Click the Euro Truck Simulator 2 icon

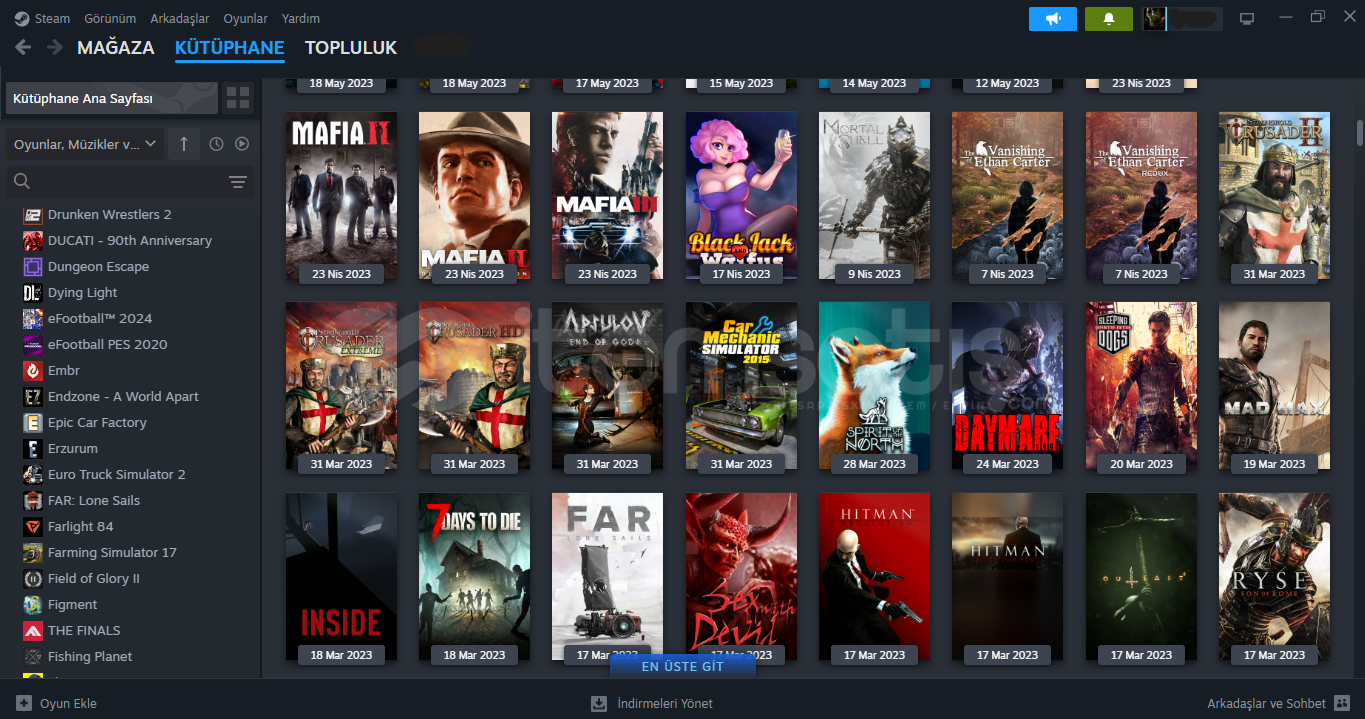tap(32, 474)
